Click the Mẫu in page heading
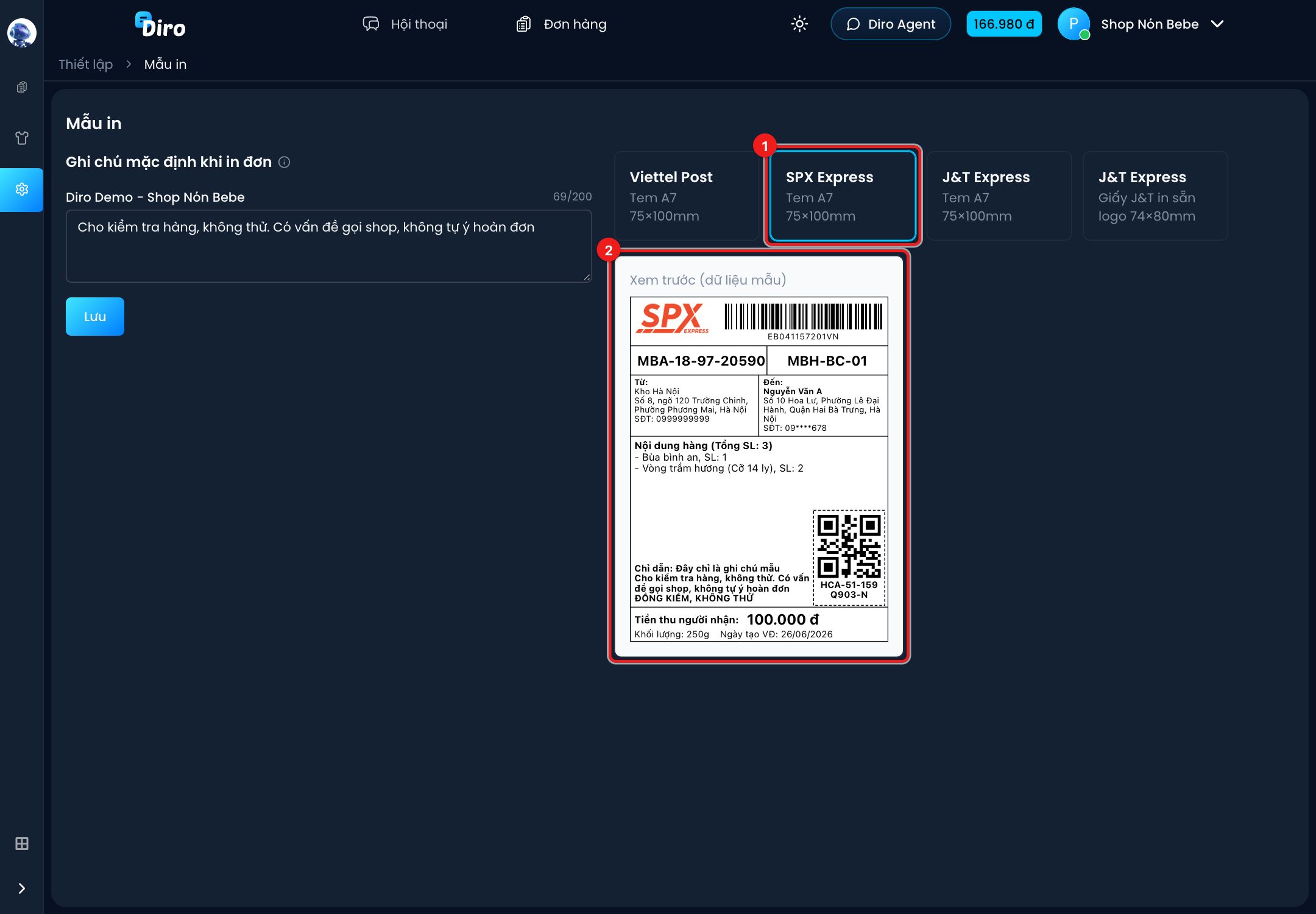The width and height of the screenshot is (1316, 914). click(94, 124)
